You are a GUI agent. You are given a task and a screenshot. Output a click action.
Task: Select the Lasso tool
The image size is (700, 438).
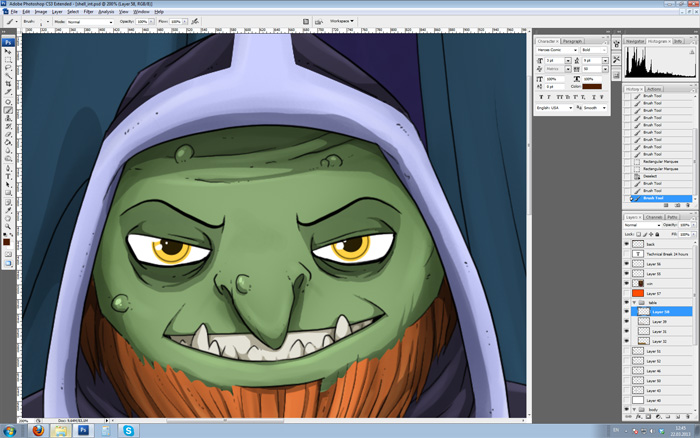(x=8, y=67)
